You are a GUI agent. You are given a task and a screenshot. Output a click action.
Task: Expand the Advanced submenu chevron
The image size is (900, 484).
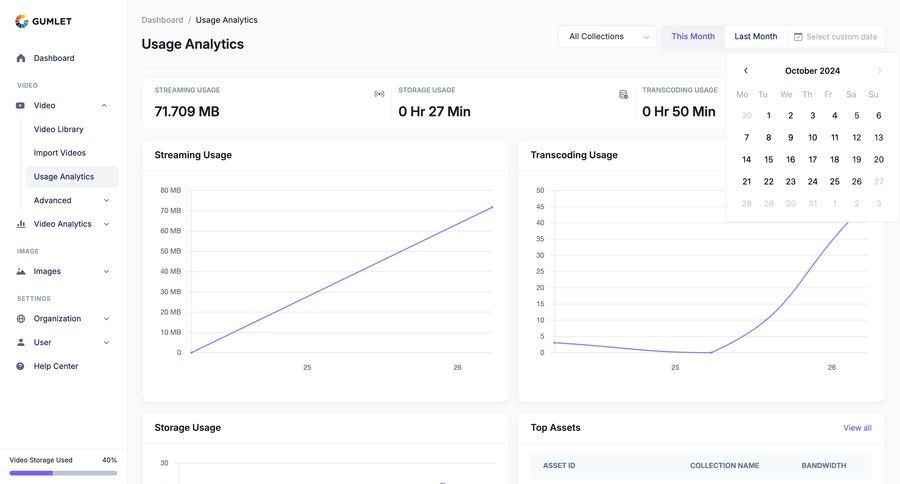(106, 200)
